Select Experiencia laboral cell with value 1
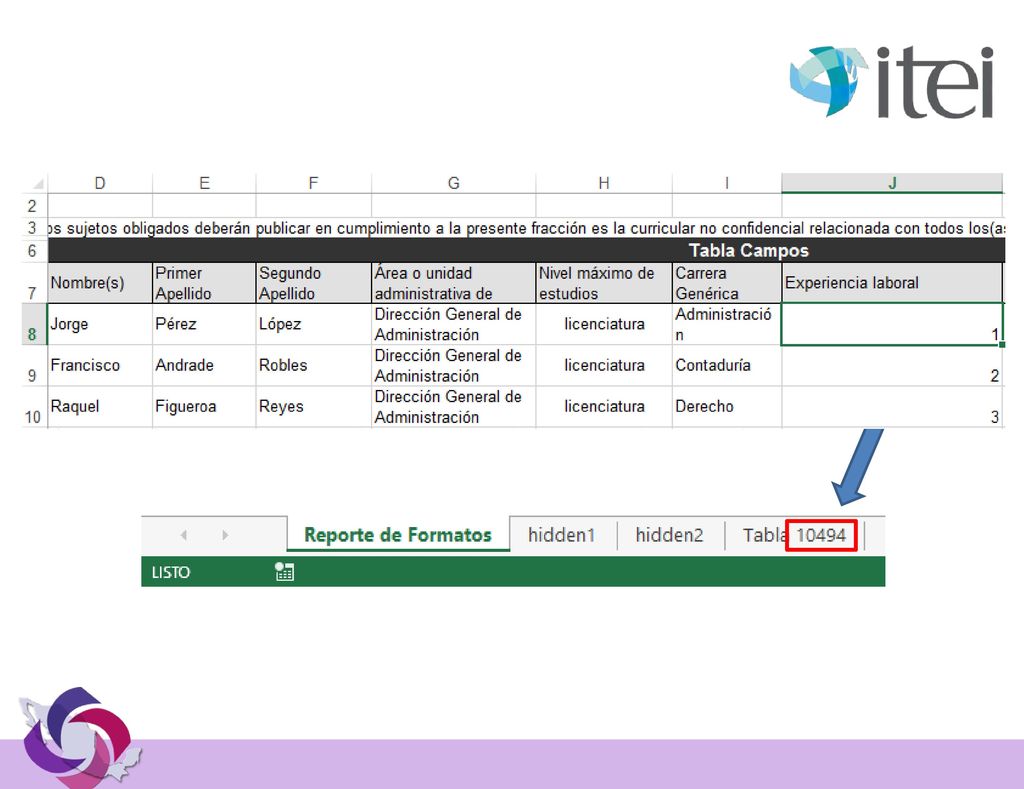Image resolution: width=1024 pixels, height=789 pixels. (892, 324)
